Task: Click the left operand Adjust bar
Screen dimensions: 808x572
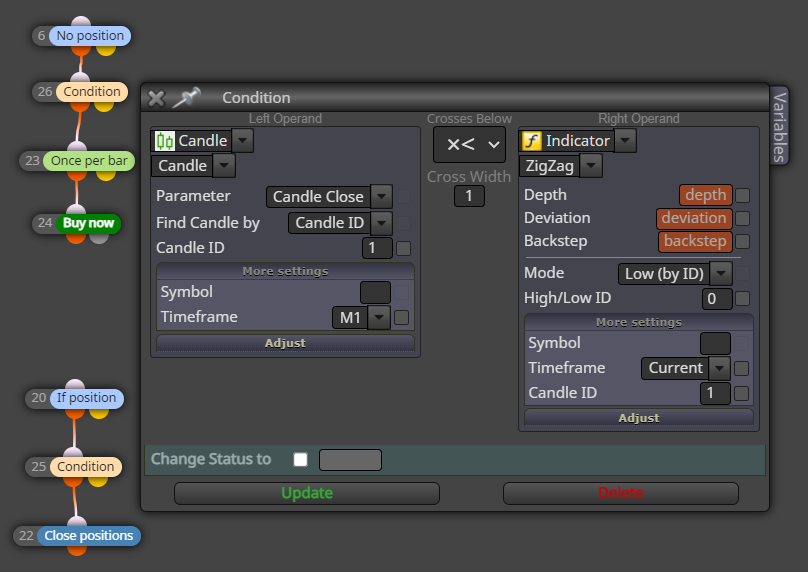Action: [x=285, y=343]
